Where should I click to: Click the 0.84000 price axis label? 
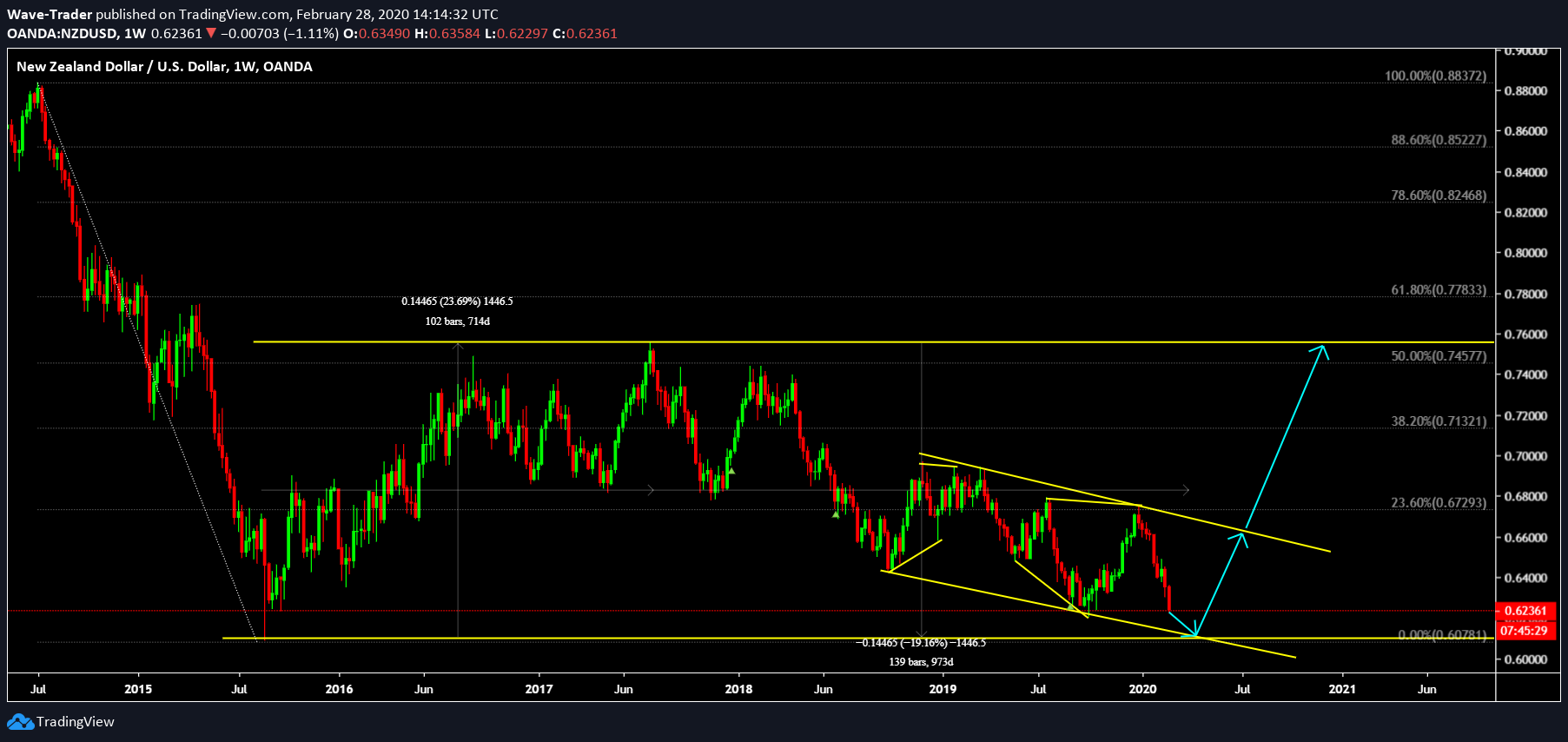pos(1525,173)
